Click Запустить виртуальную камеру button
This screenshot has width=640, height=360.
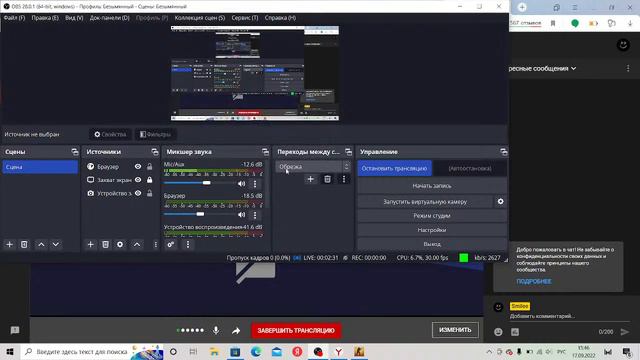tap(425, 202)
